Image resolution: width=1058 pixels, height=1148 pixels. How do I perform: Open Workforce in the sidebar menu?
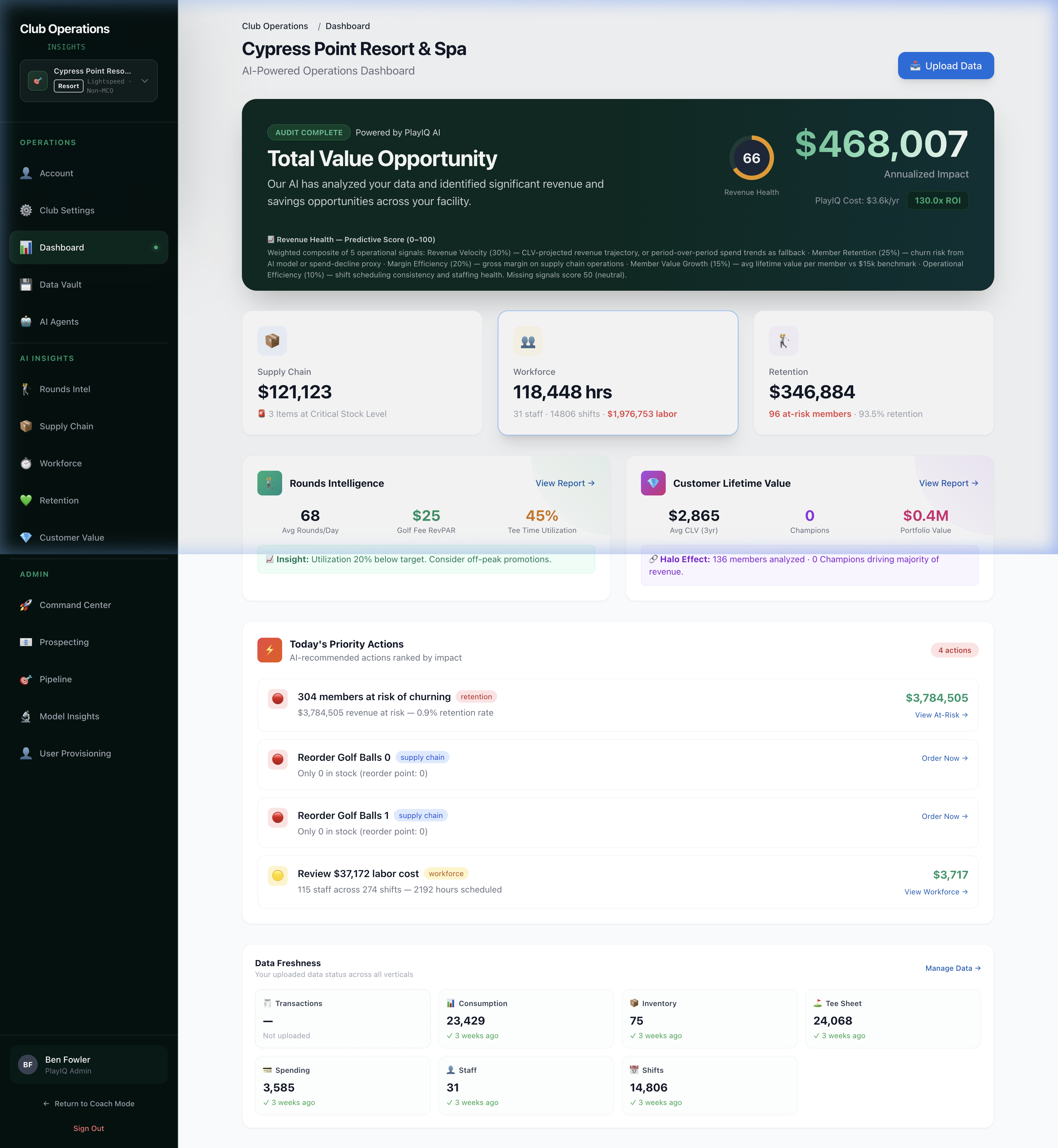click(x=60, y=464)
